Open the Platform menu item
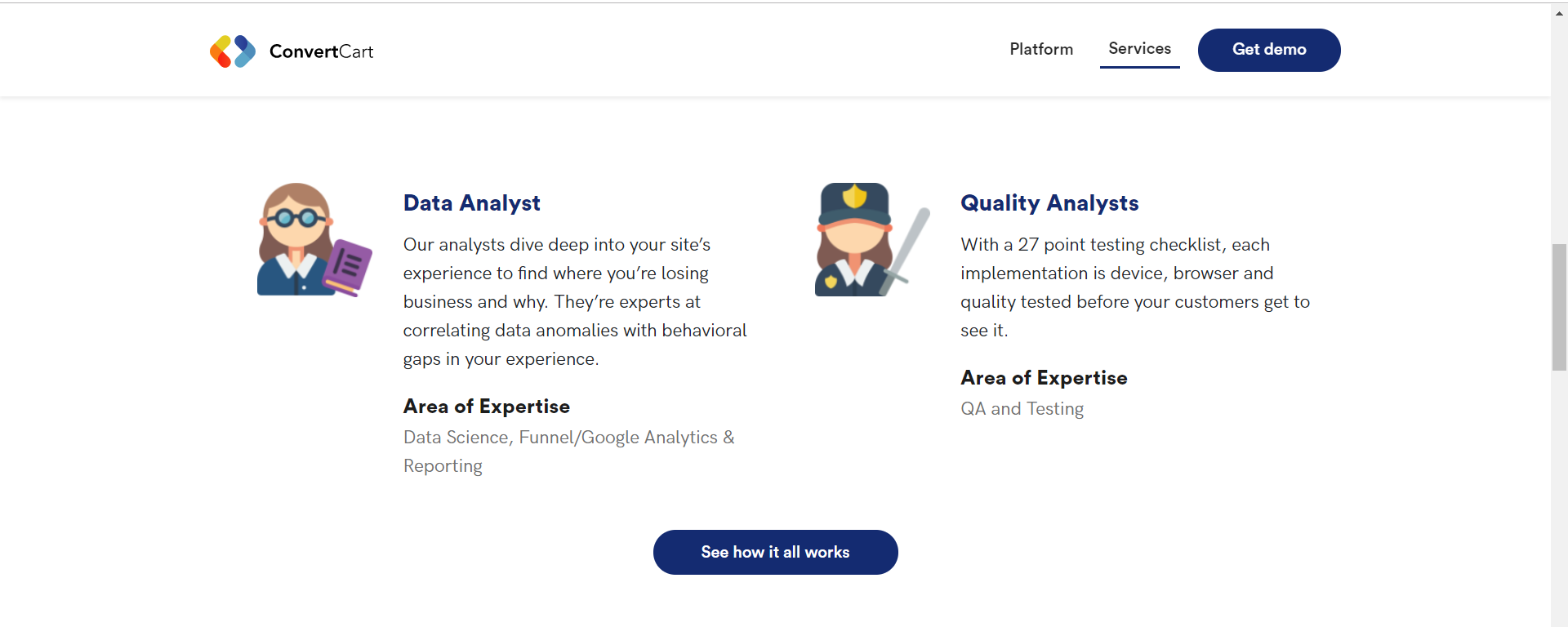1568x627 pixels. click(x=1041, y=49)
